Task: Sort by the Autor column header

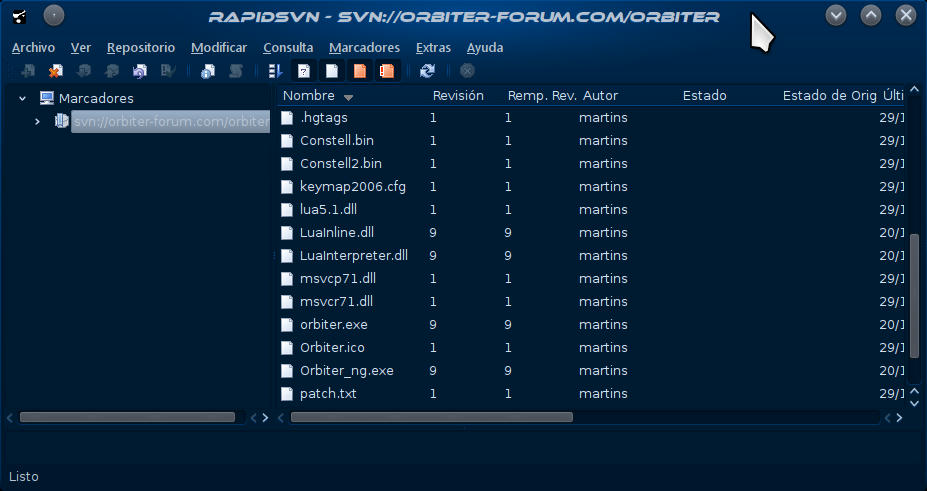Action: (600, 96)
